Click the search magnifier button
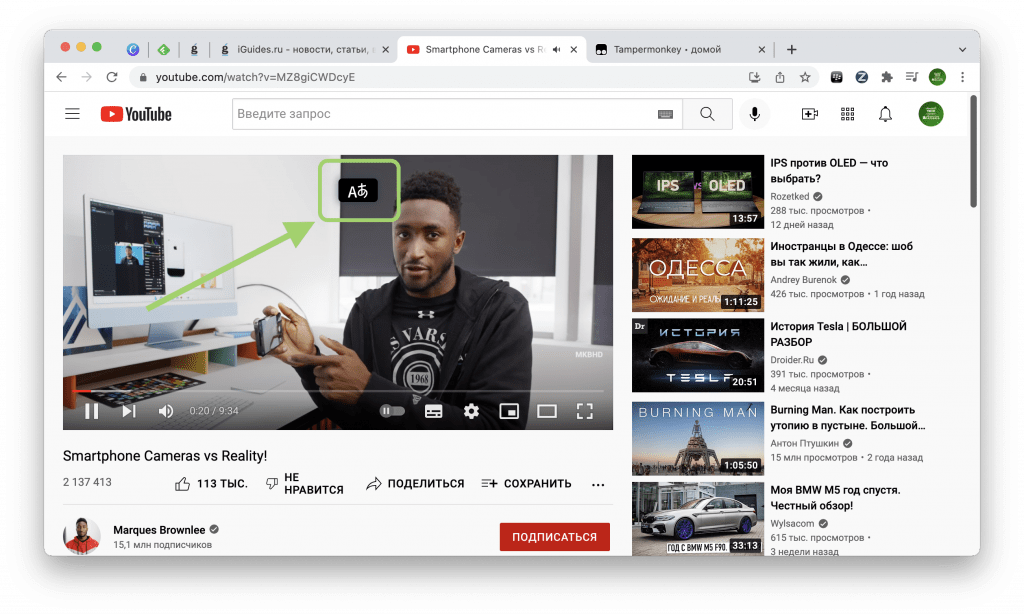 (x=707, y=114)
